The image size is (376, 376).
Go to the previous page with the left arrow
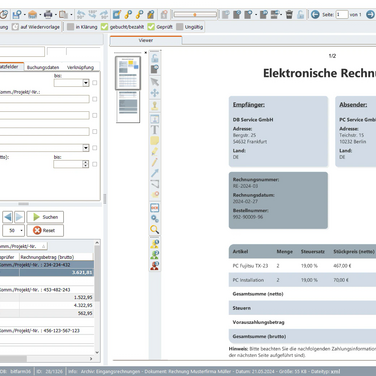pyautogui.click(x=315, y=14)
